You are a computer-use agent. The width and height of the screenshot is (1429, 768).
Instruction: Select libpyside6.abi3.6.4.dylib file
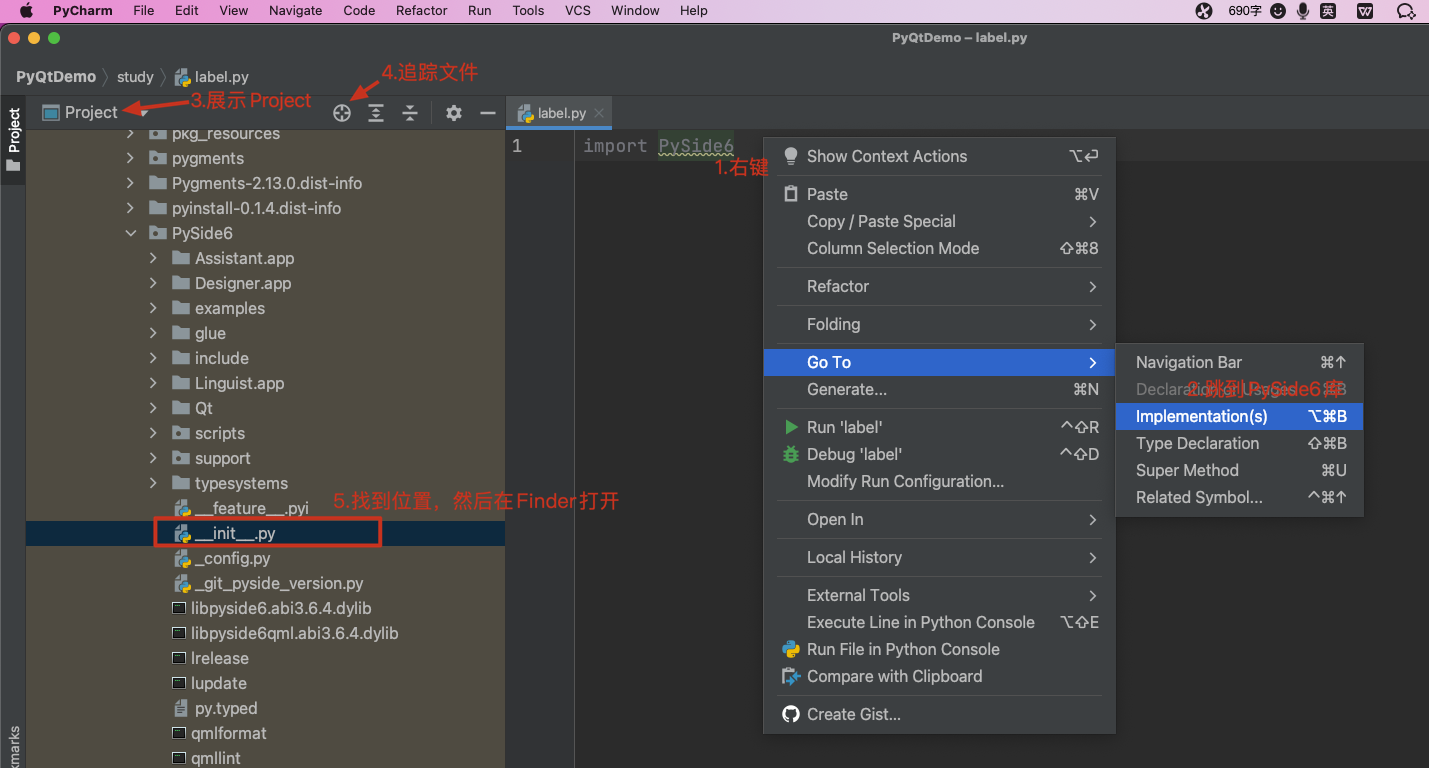[265, 609]
